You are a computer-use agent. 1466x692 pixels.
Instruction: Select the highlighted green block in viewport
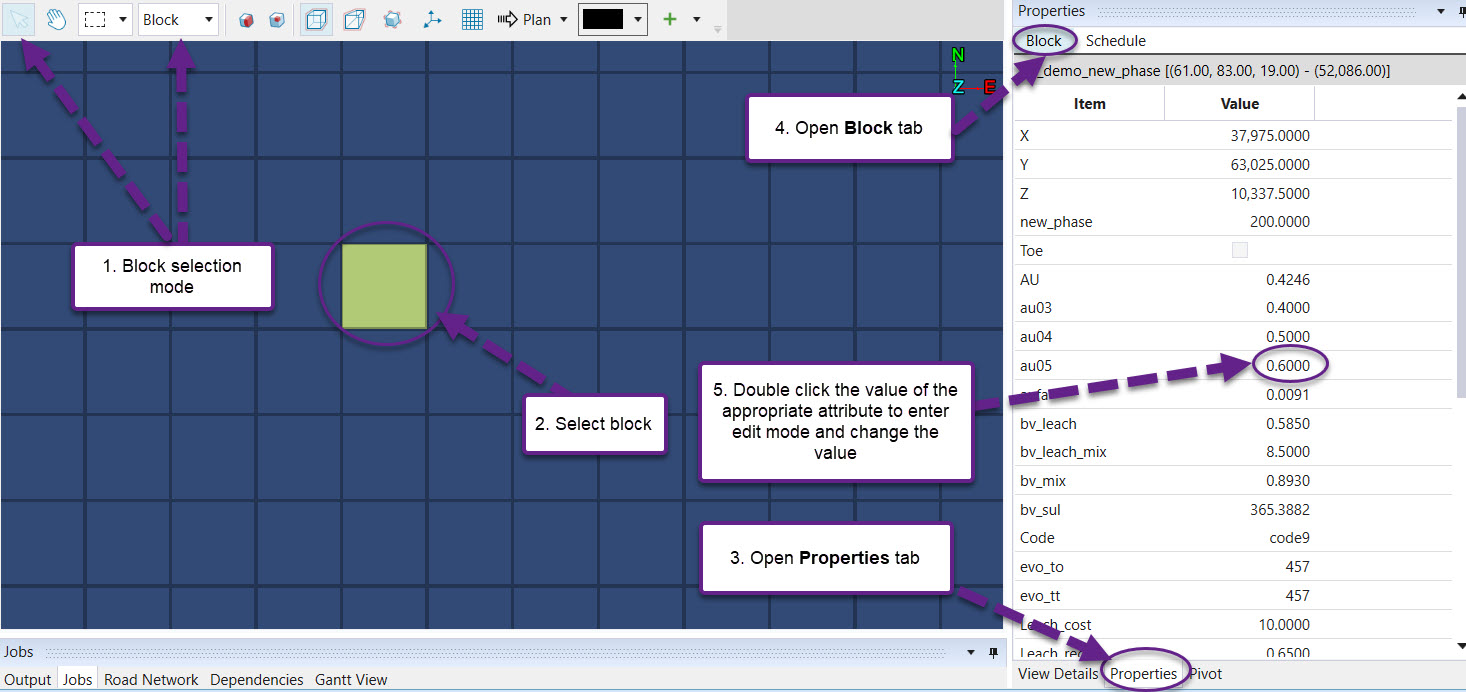384,286
